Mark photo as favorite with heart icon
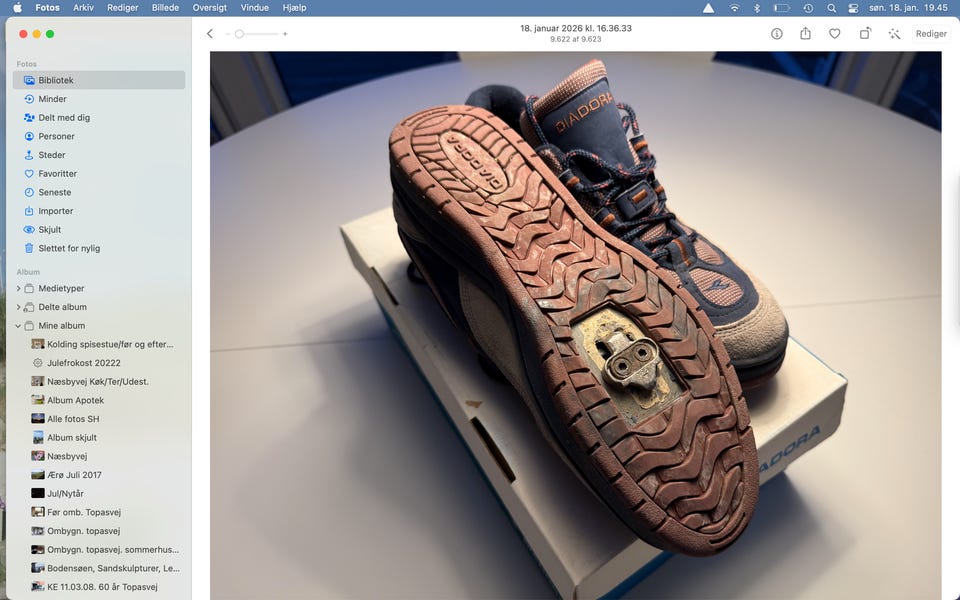Screen dimensions: 960x600 834,34
